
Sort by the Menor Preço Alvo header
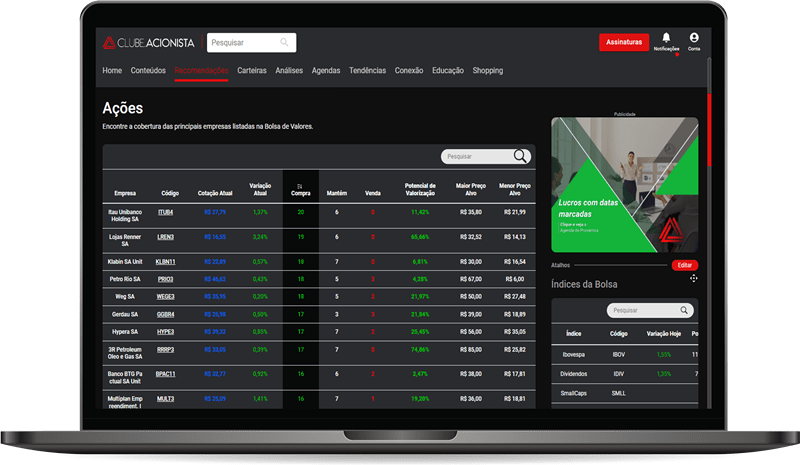[515, 189]
